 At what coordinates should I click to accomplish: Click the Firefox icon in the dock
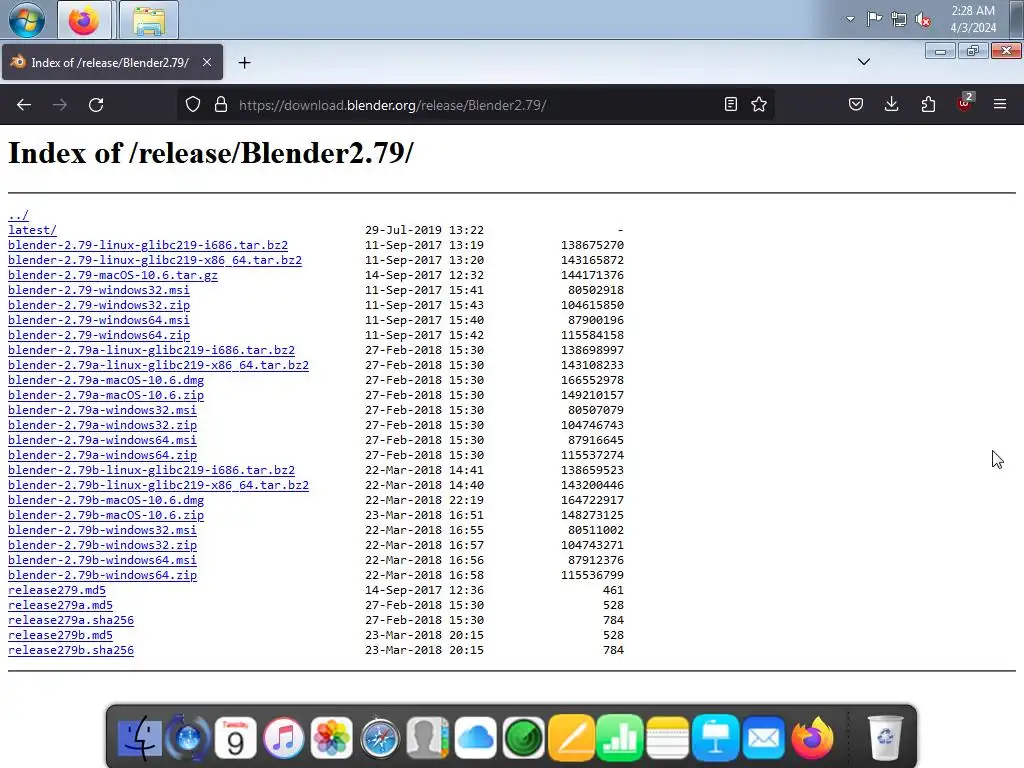coord(812,739)
